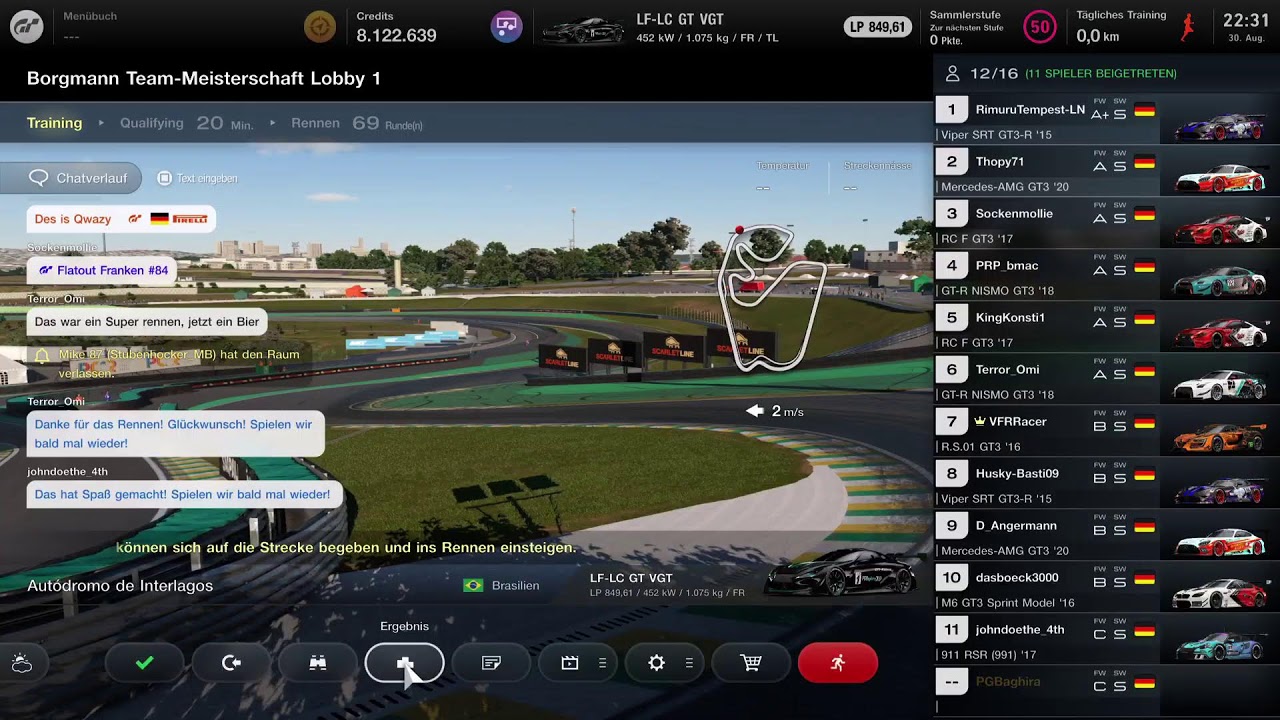Select player KingKonsti1 row

coord(1107,327)
